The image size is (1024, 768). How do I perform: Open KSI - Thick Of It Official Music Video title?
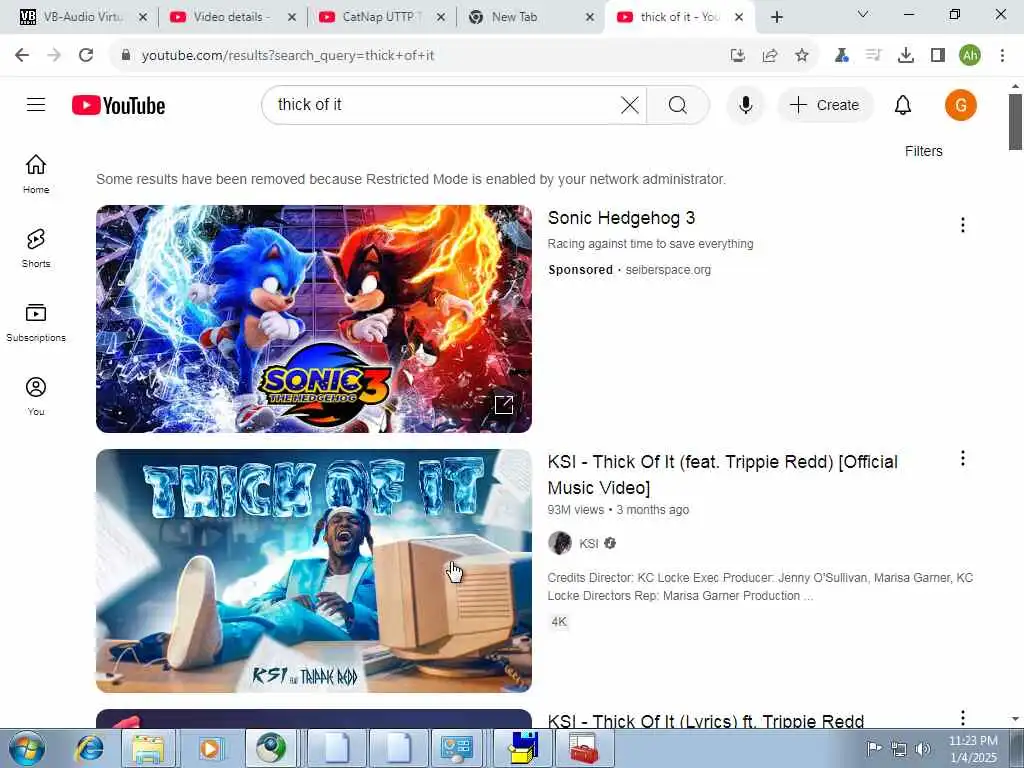point(722,475)
